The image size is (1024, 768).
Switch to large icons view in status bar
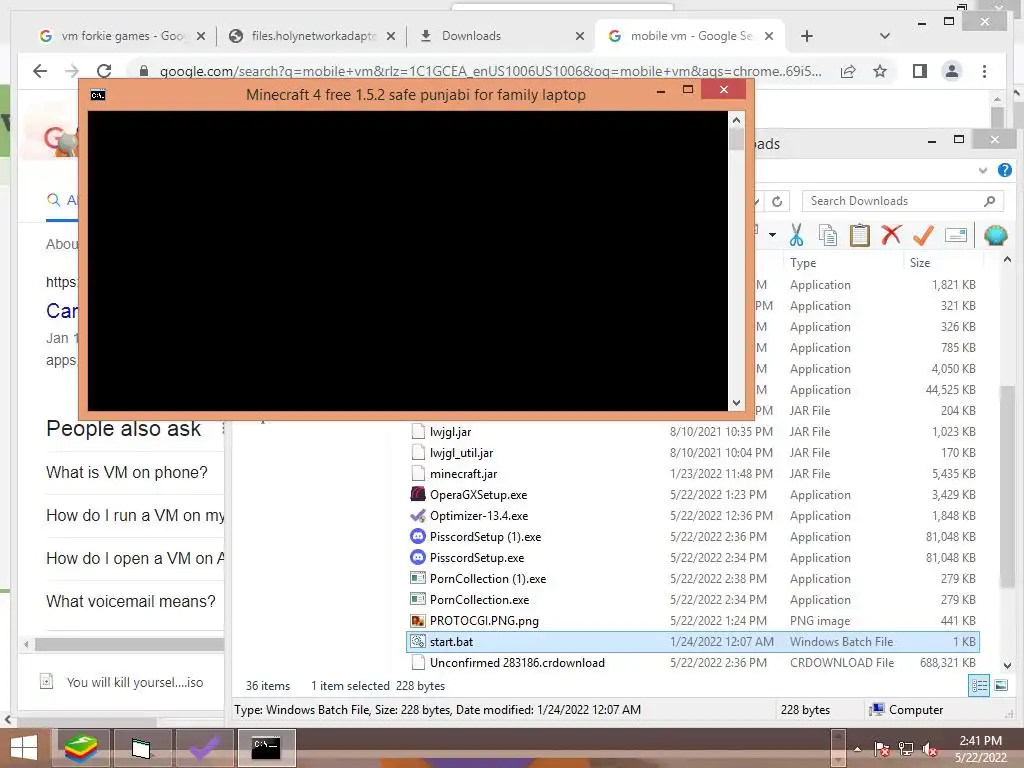(x=1000, y=686)
